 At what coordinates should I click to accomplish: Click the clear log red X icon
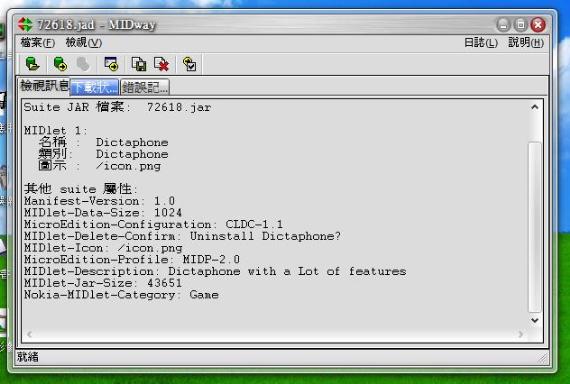coord(161,64)
